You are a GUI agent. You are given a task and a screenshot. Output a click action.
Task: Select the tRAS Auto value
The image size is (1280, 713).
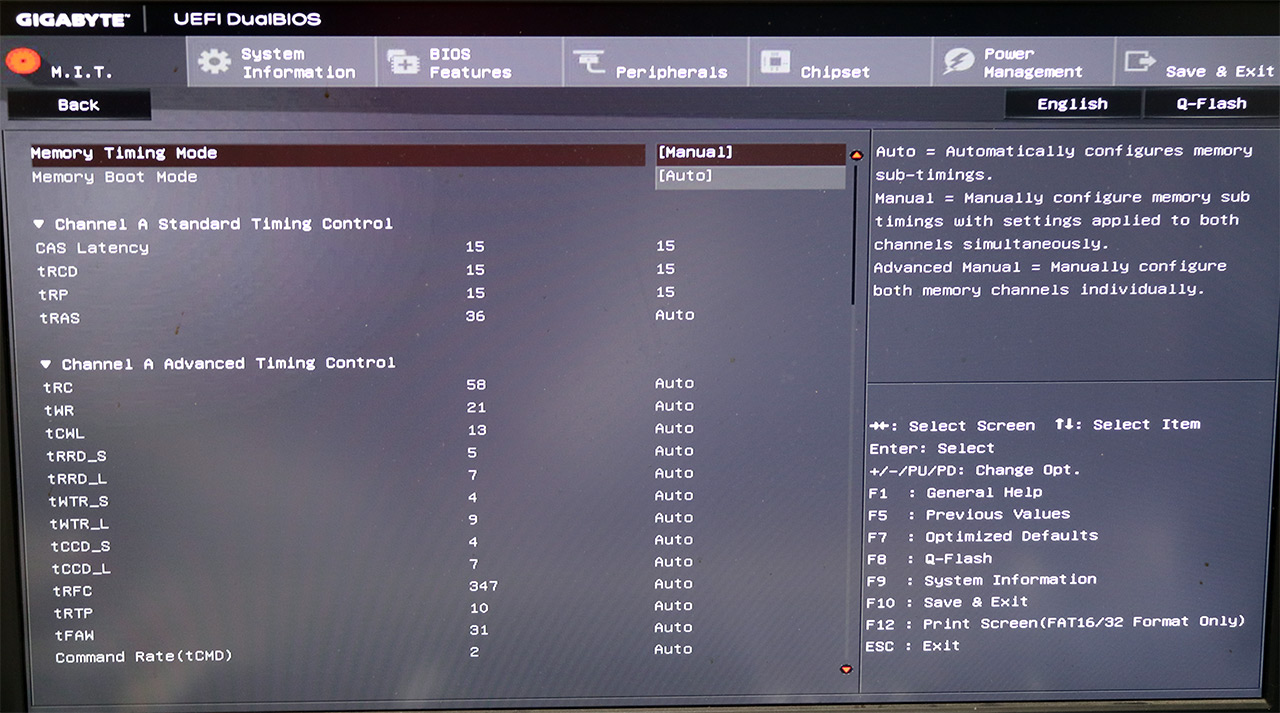[x=675, y=315]
